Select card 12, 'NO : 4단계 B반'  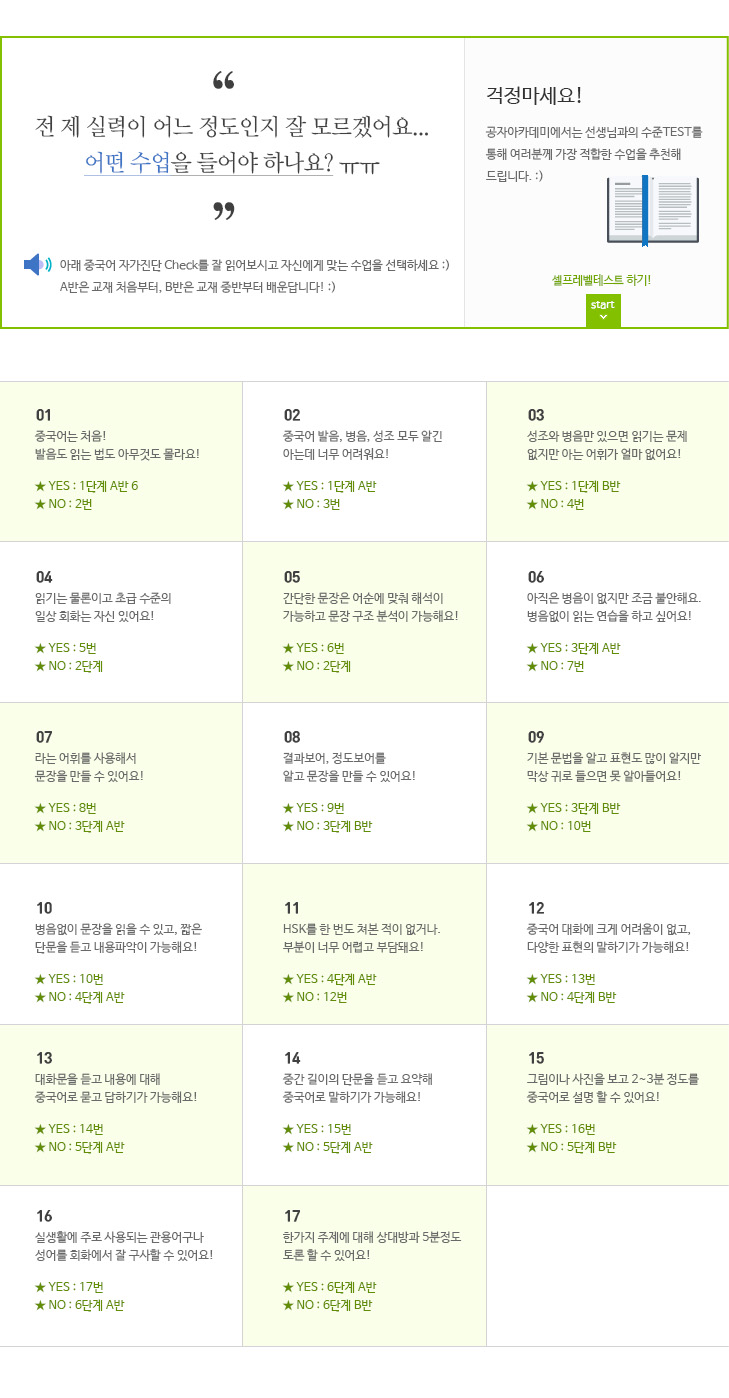pos(571,997)
